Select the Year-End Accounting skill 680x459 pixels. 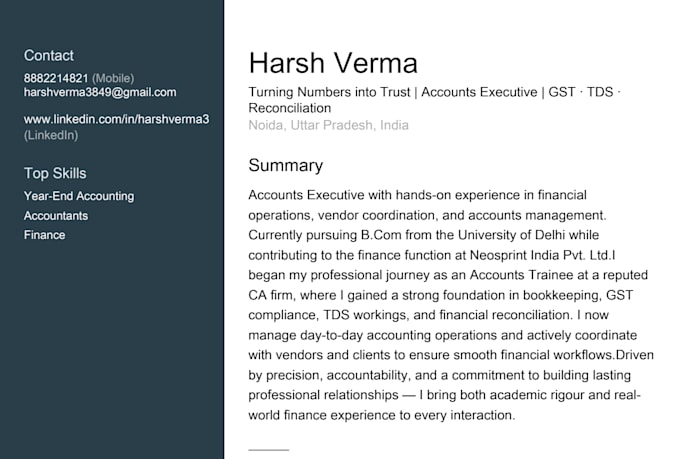[x=79, y=196]
